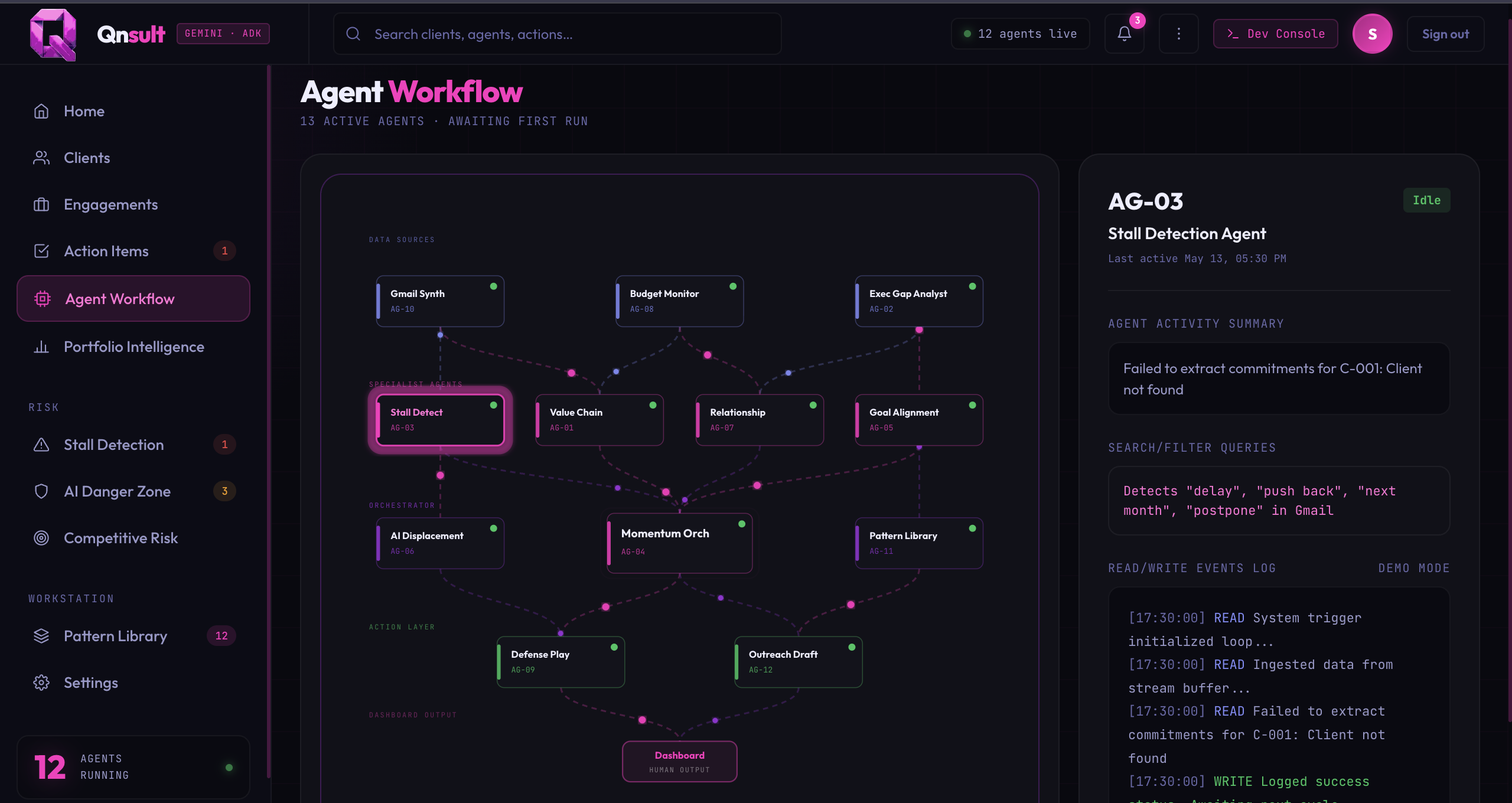Open Portfolio Intelligence

(x=133, y=347)
